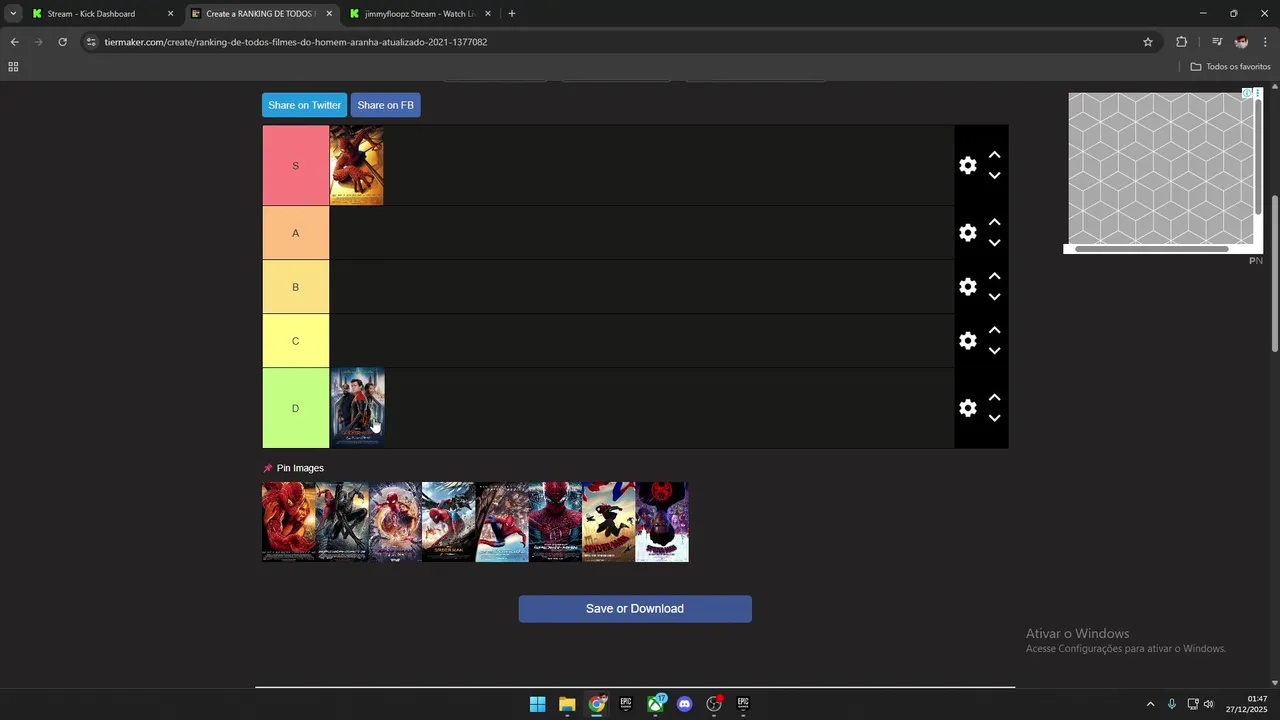This screenshot has width=1280, height=720.
Task: Pick the No Way Home poster
Action: [395, 522]
